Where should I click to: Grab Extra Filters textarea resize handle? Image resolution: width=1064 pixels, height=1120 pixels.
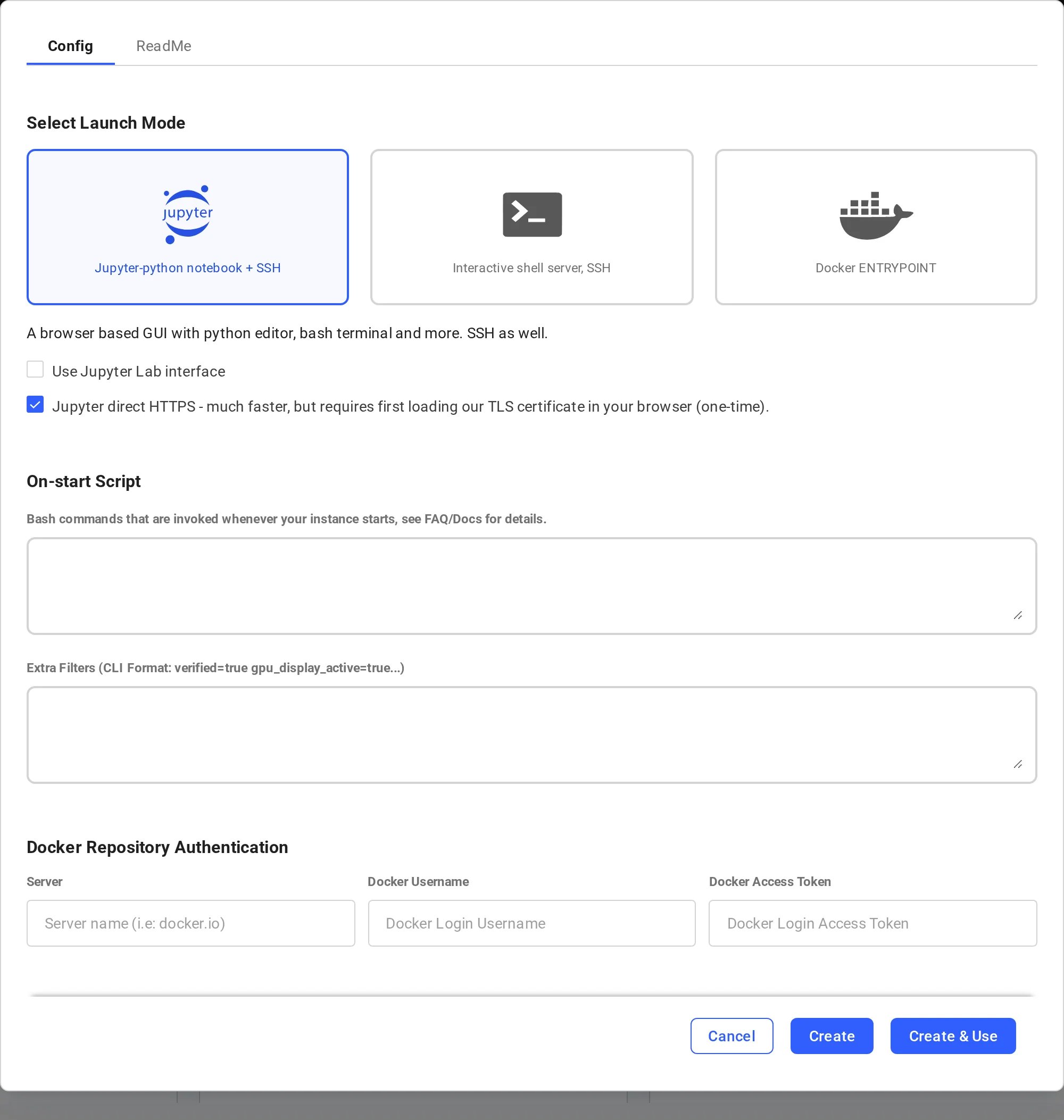click(1018, 764)
